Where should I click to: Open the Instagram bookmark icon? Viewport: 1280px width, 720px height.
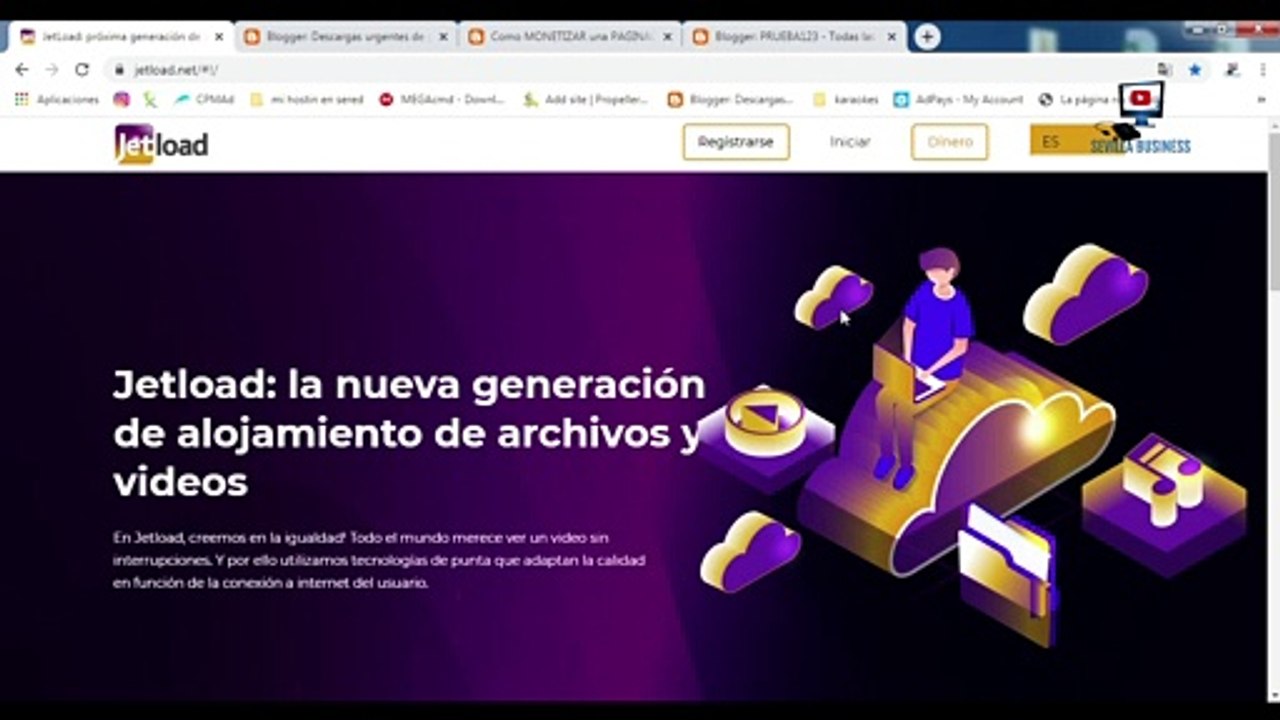[121, 99]
